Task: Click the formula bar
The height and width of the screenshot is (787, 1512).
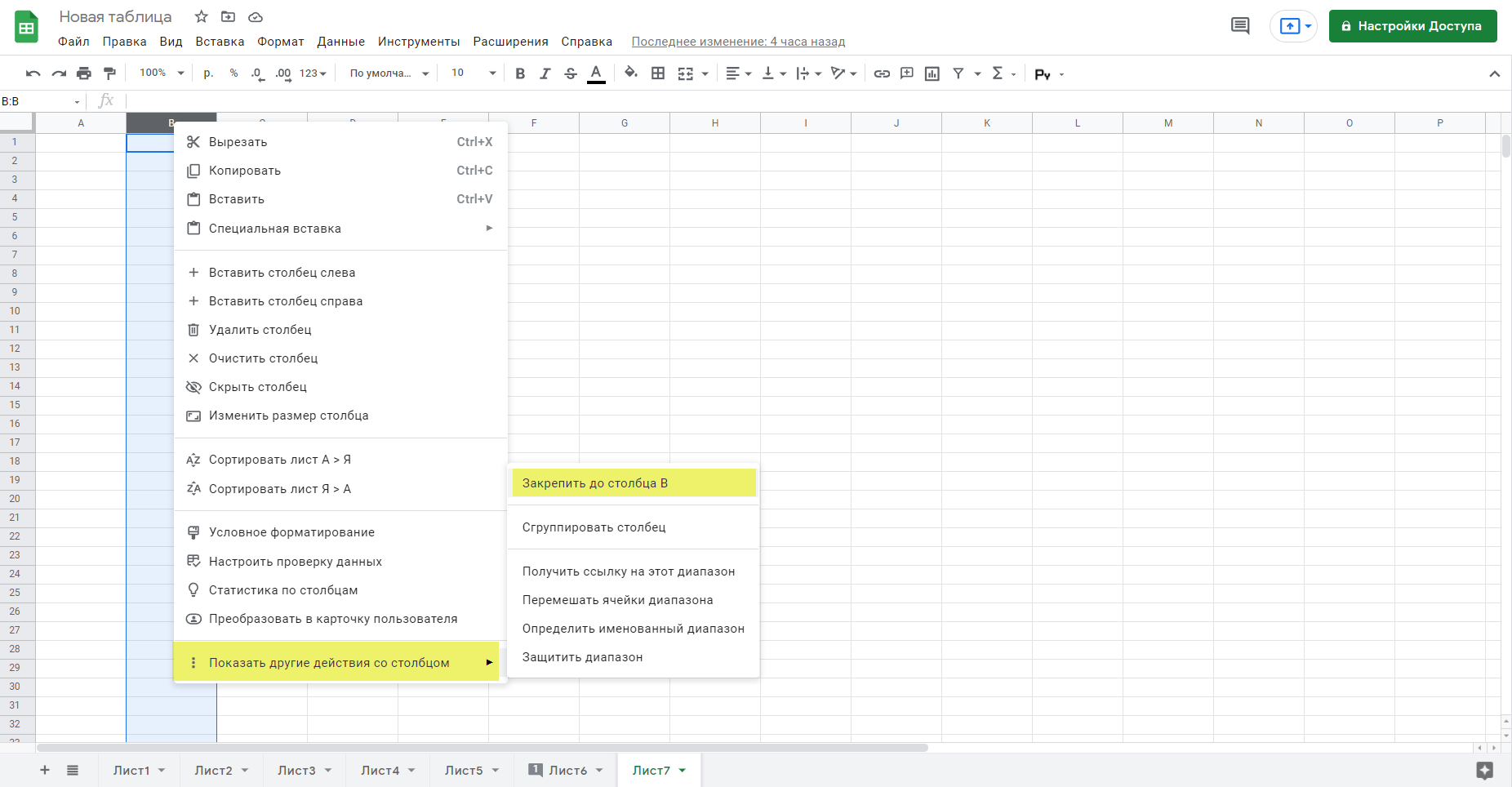Action: [x=816, y=101]
